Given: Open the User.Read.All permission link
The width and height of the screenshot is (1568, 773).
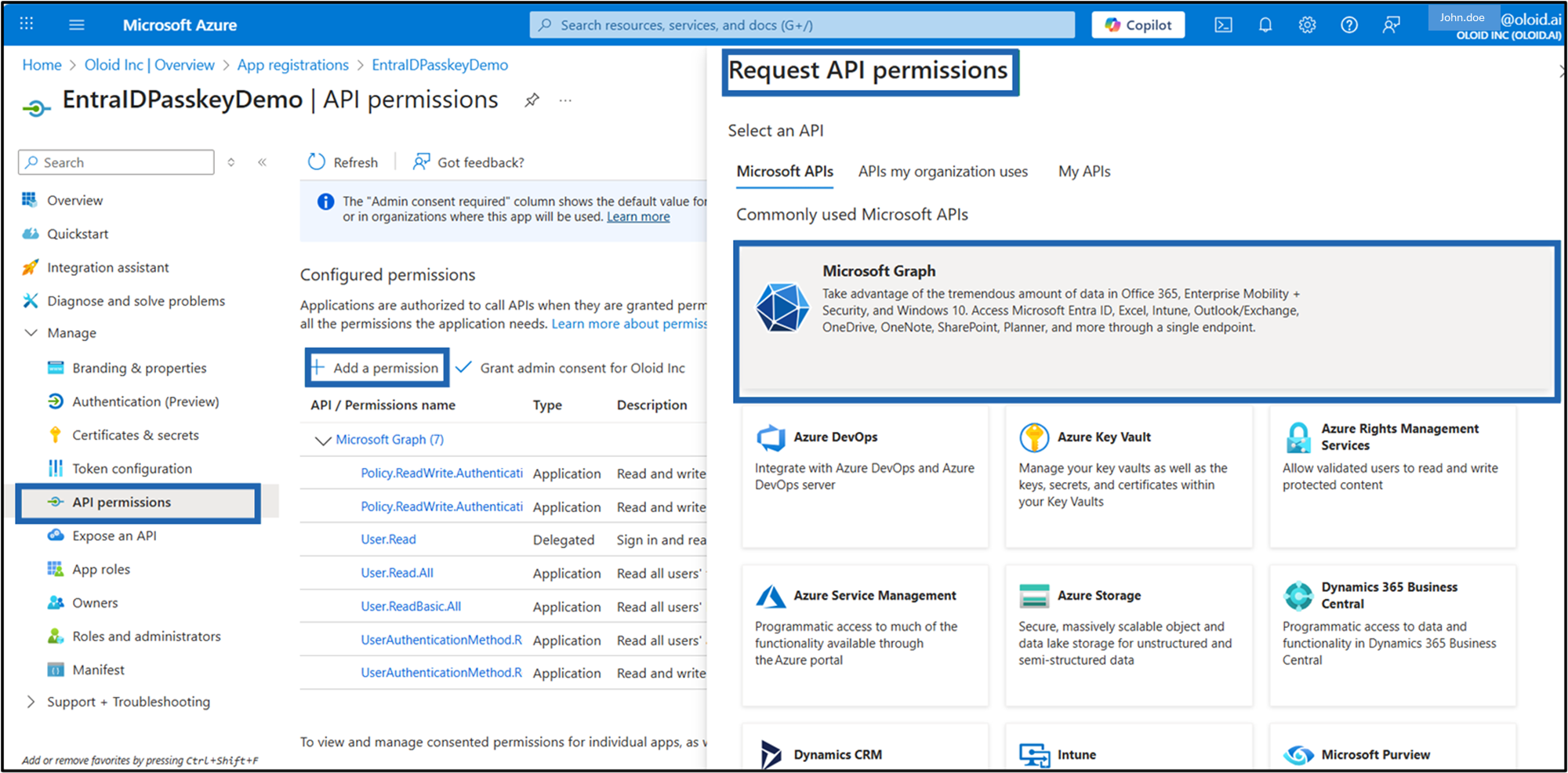Looking at the screenshot, I should [397, 573].
